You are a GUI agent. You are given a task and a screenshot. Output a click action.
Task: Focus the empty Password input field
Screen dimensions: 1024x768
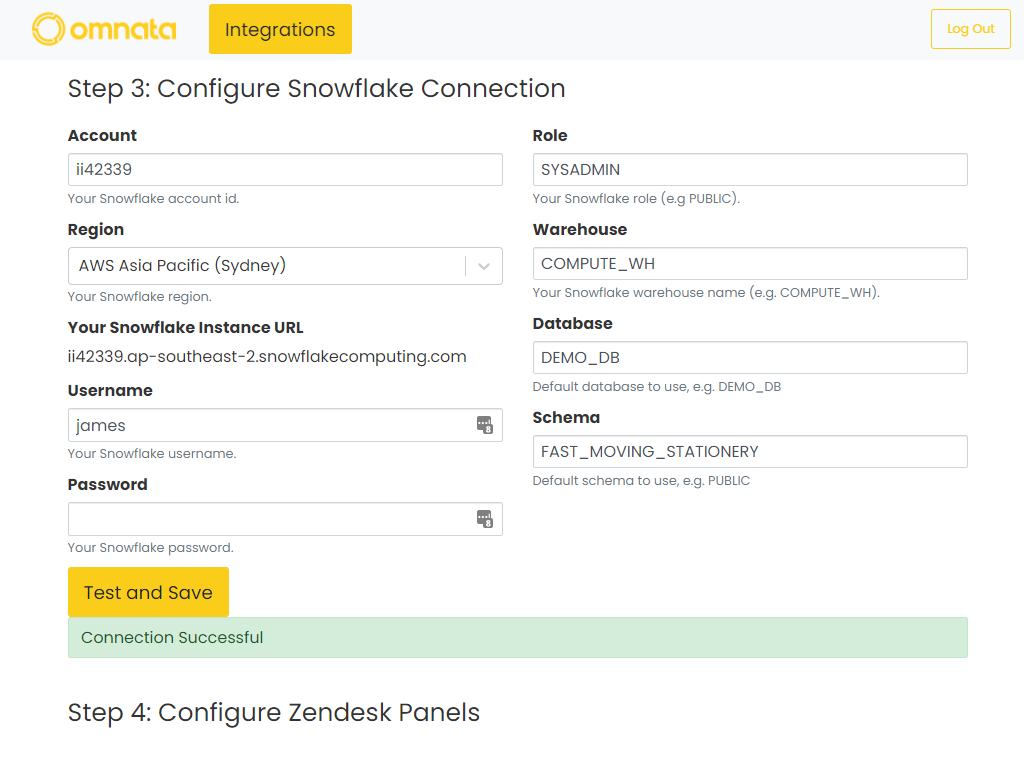click(x=270, y=519)
